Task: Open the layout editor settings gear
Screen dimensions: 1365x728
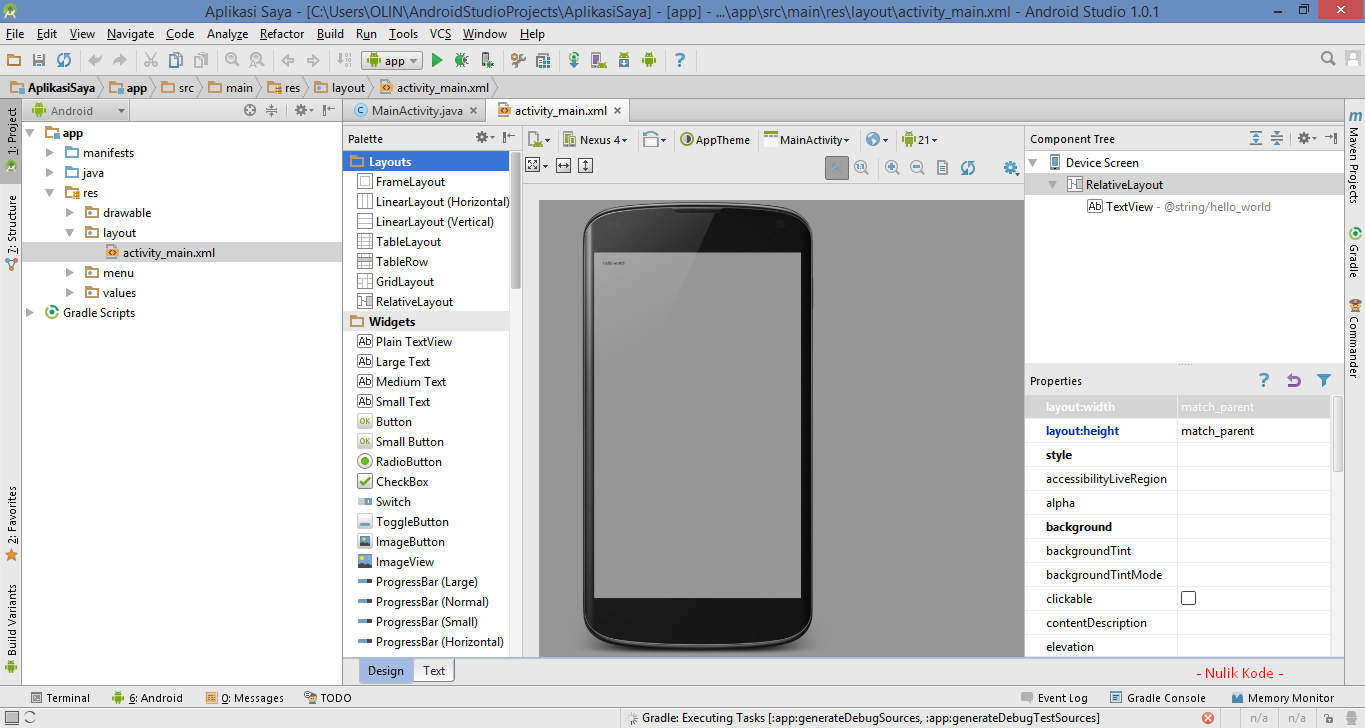Action: [x=1011, y=168]
